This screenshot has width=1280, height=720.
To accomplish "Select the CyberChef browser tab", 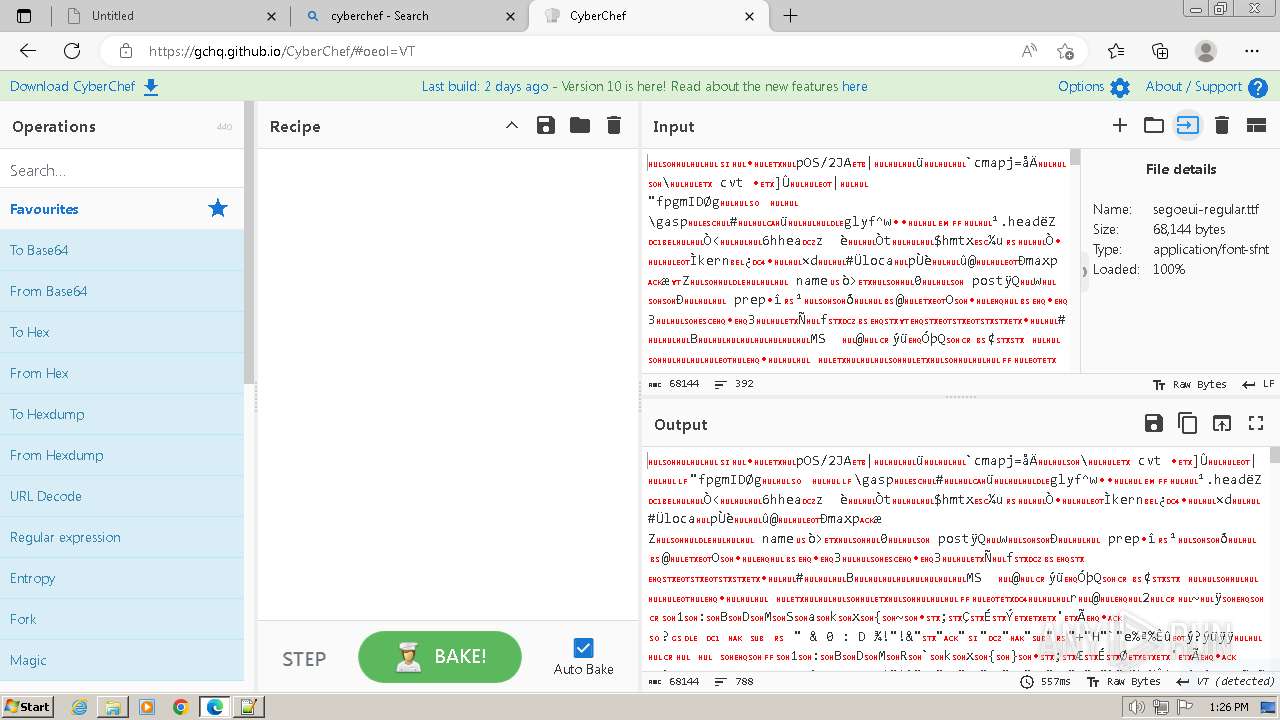I will (647, 16).
